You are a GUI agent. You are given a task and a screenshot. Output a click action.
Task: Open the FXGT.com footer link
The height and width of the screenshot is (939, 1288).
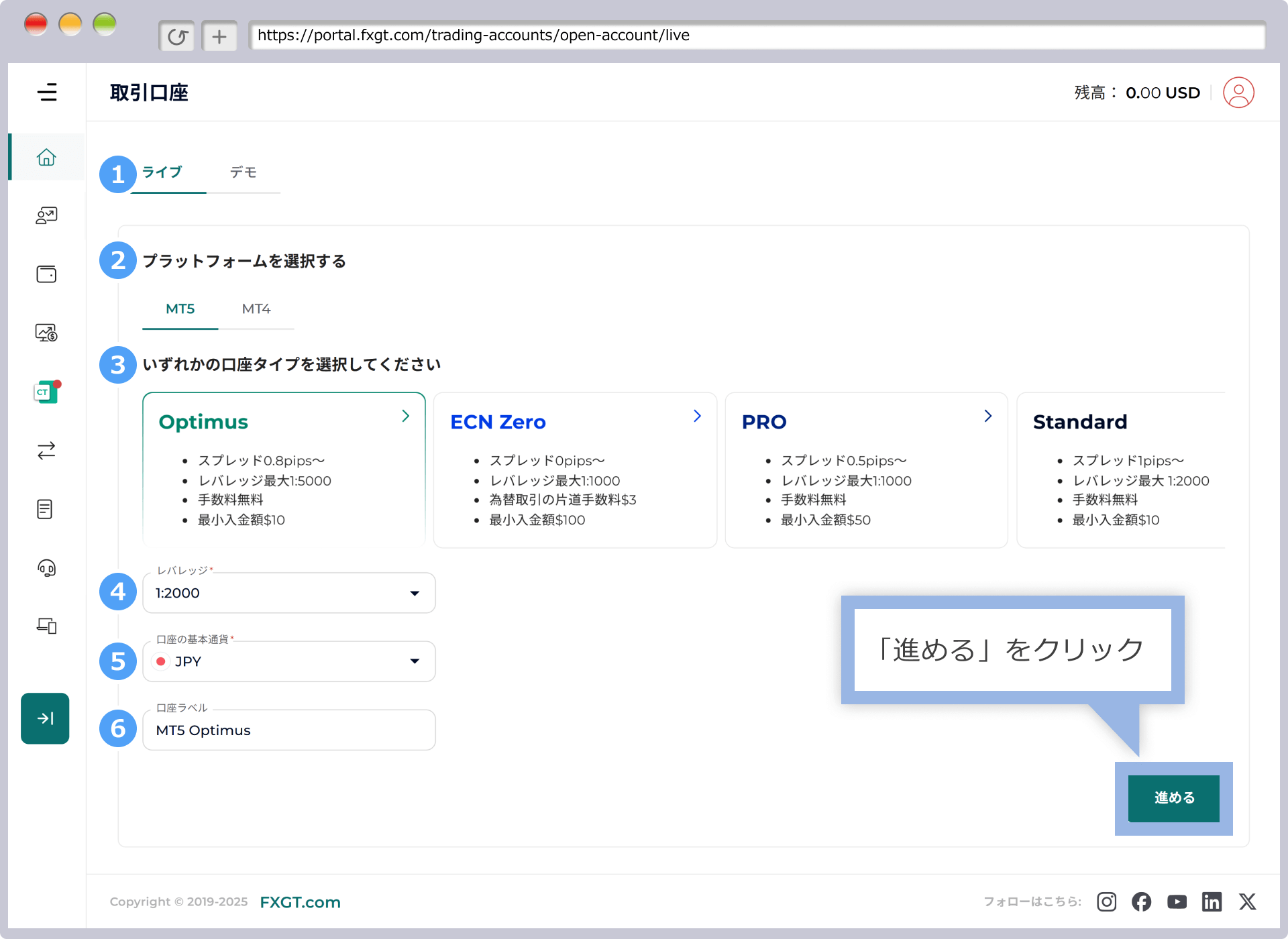click(x=300, y=902)
